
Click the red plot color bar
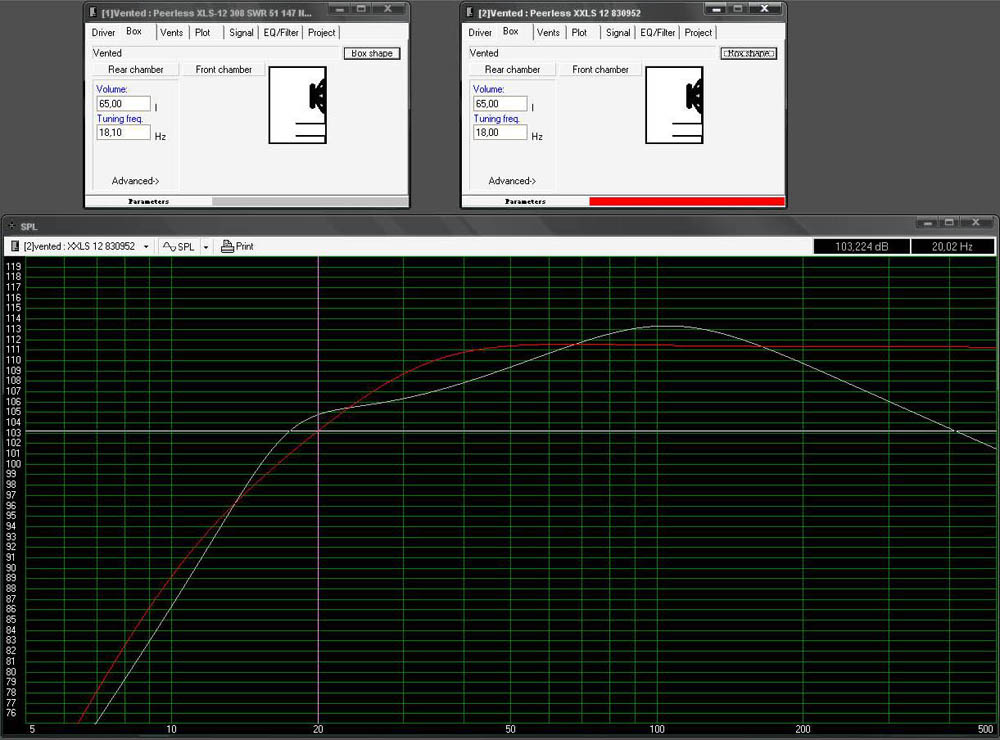point(686,201)
